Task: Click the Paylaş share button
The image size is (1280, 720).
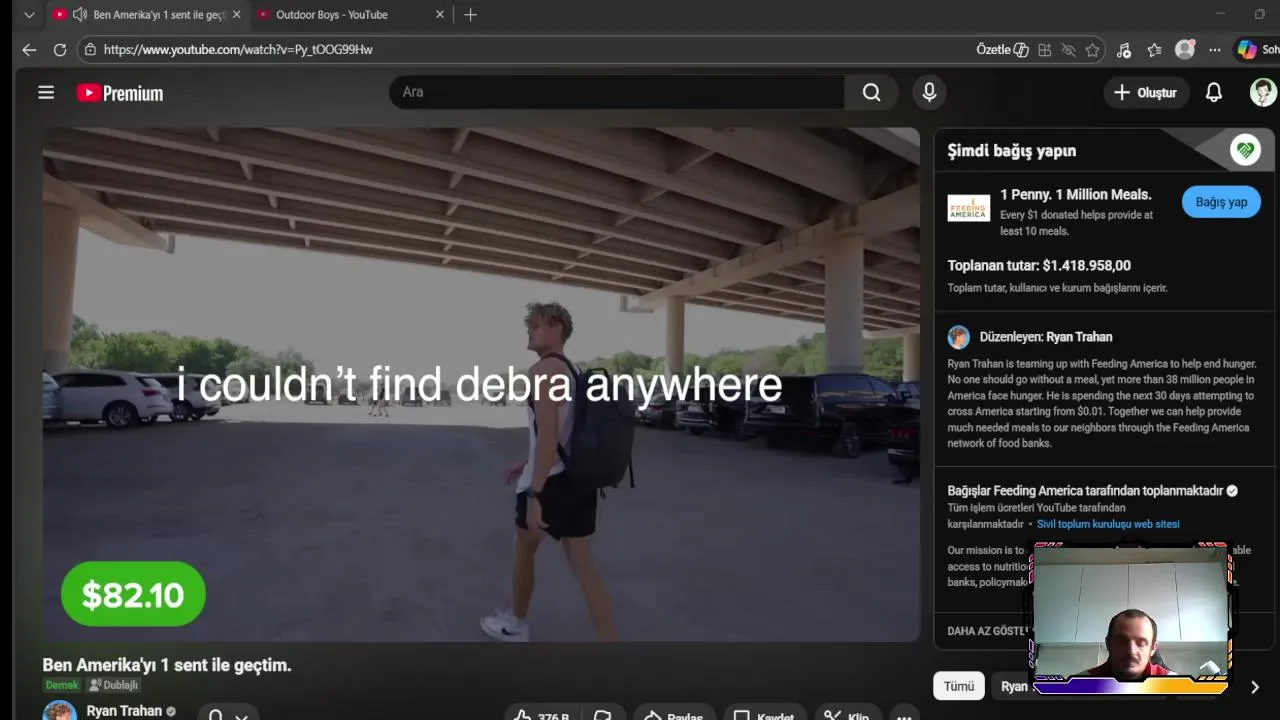Action: [673, 716]
